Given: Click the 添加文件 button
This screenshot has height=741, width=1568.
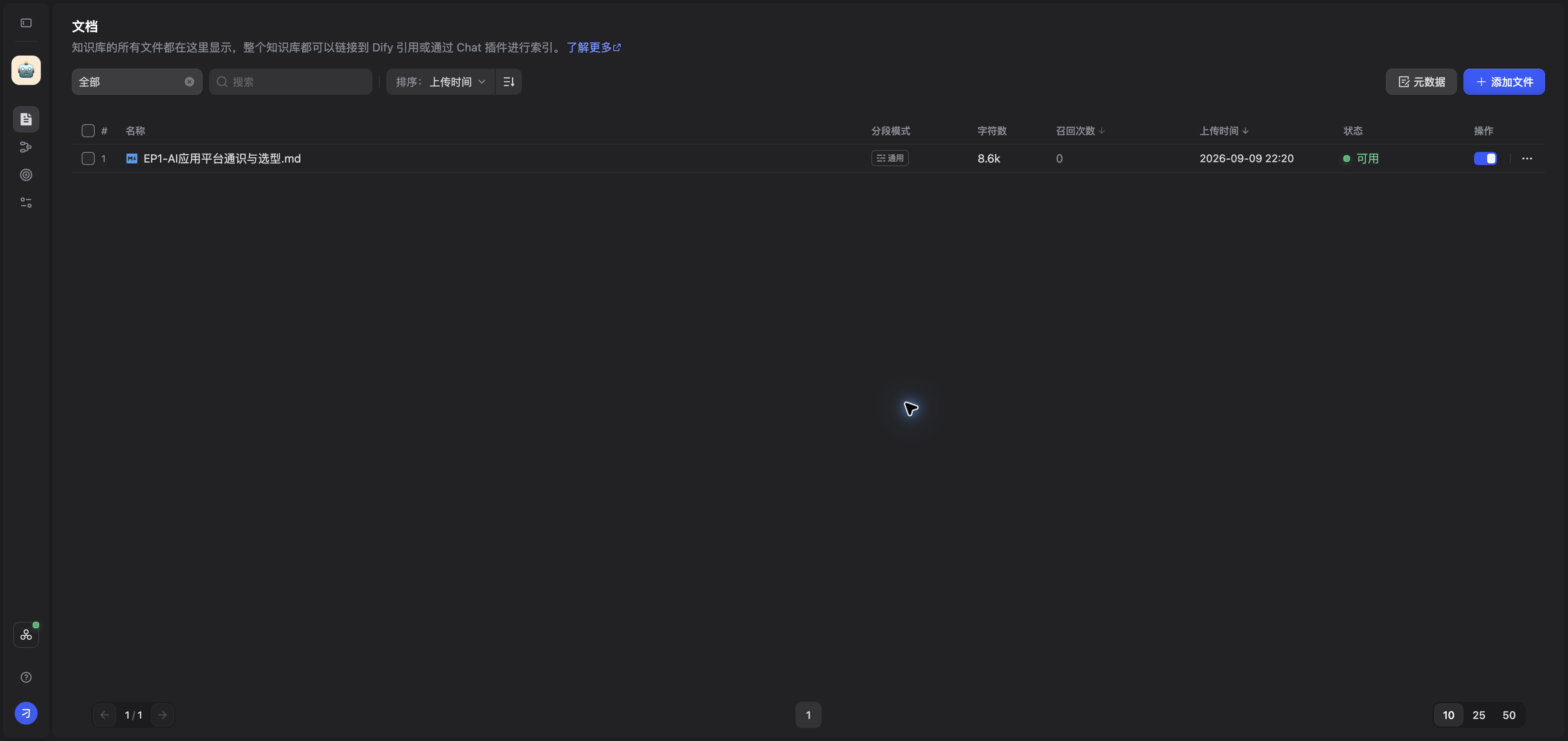Looking at the screenshot, I should click(x=1504, y=82).
